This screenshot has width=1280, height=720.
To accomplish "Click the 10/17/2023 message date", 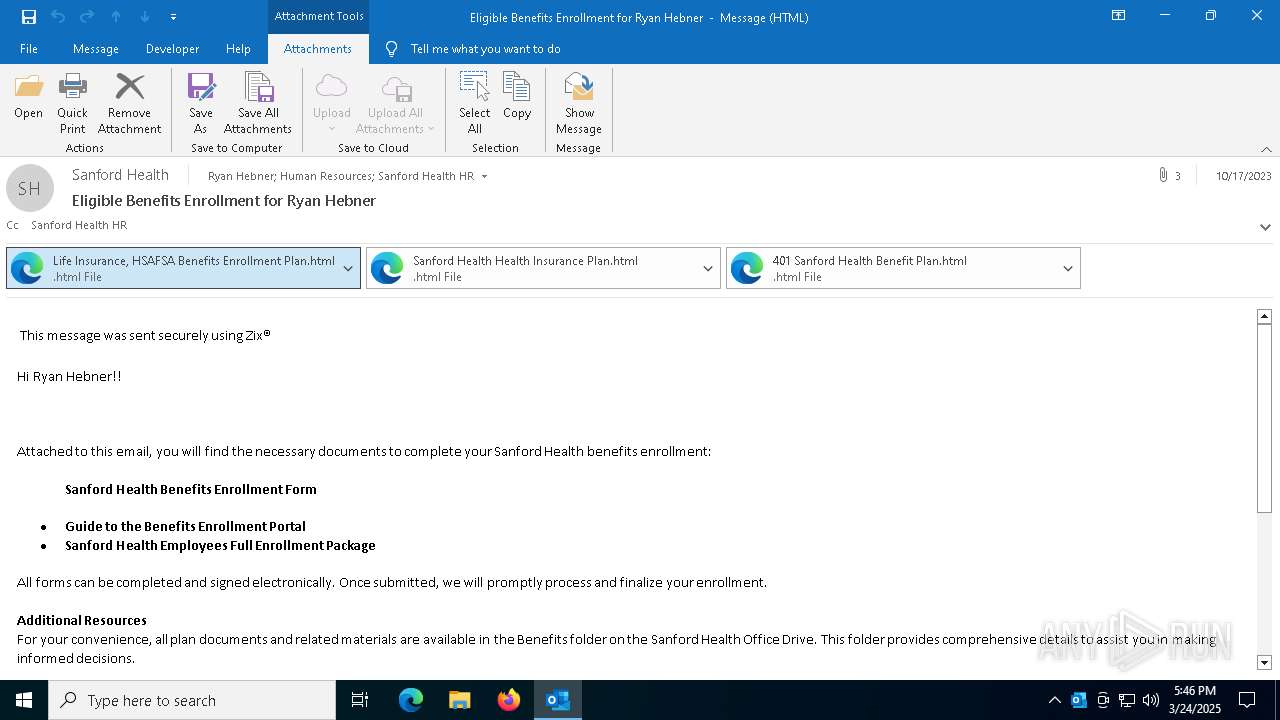I will tap(1243, 176).
